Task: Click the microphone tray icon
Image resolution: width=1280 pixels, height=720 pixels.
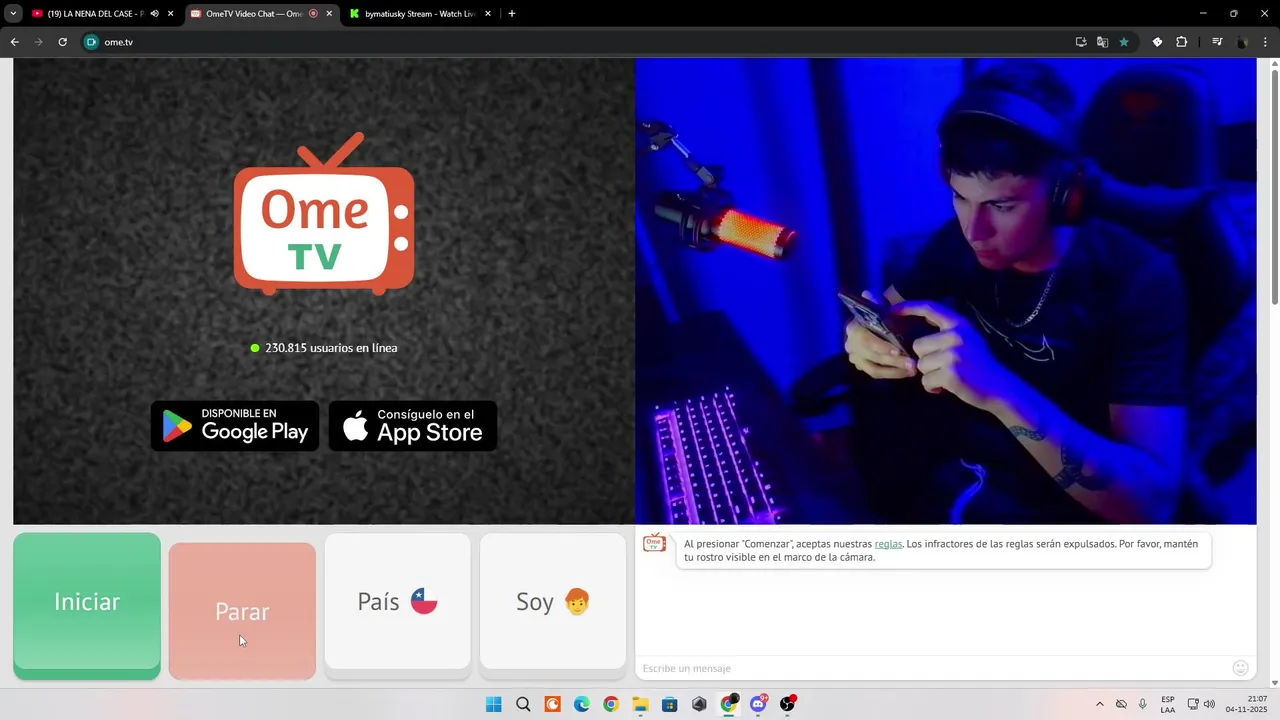Action: click(x=1143, y=704)
